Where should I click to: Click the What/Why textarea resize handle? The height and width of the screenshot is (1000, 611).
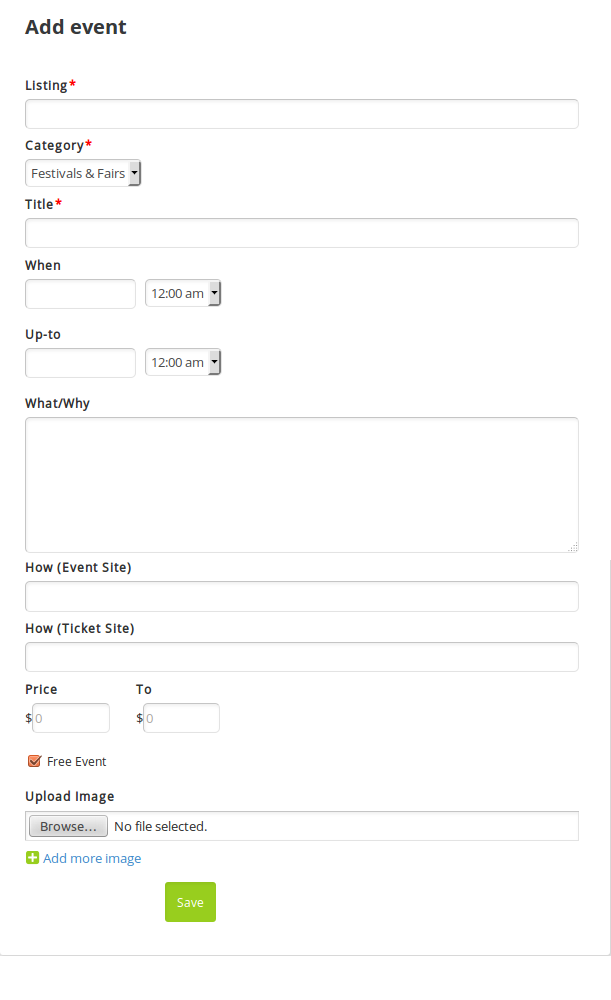tap(573, 547)
